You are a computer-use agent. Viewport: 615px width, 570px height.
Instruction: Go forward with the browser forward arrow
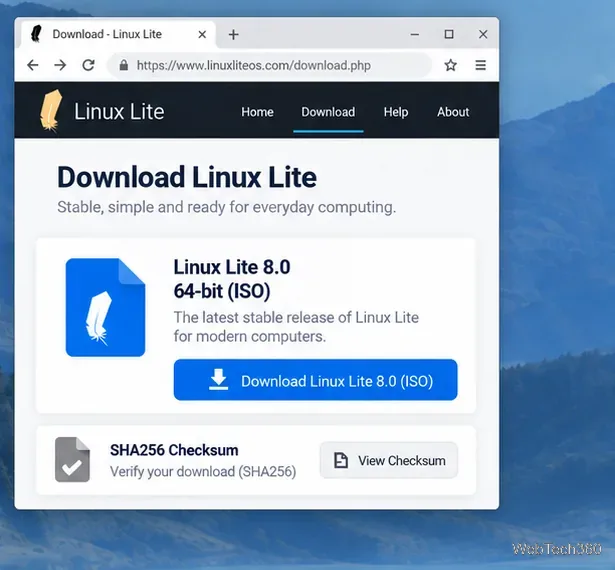pos(60,65)
